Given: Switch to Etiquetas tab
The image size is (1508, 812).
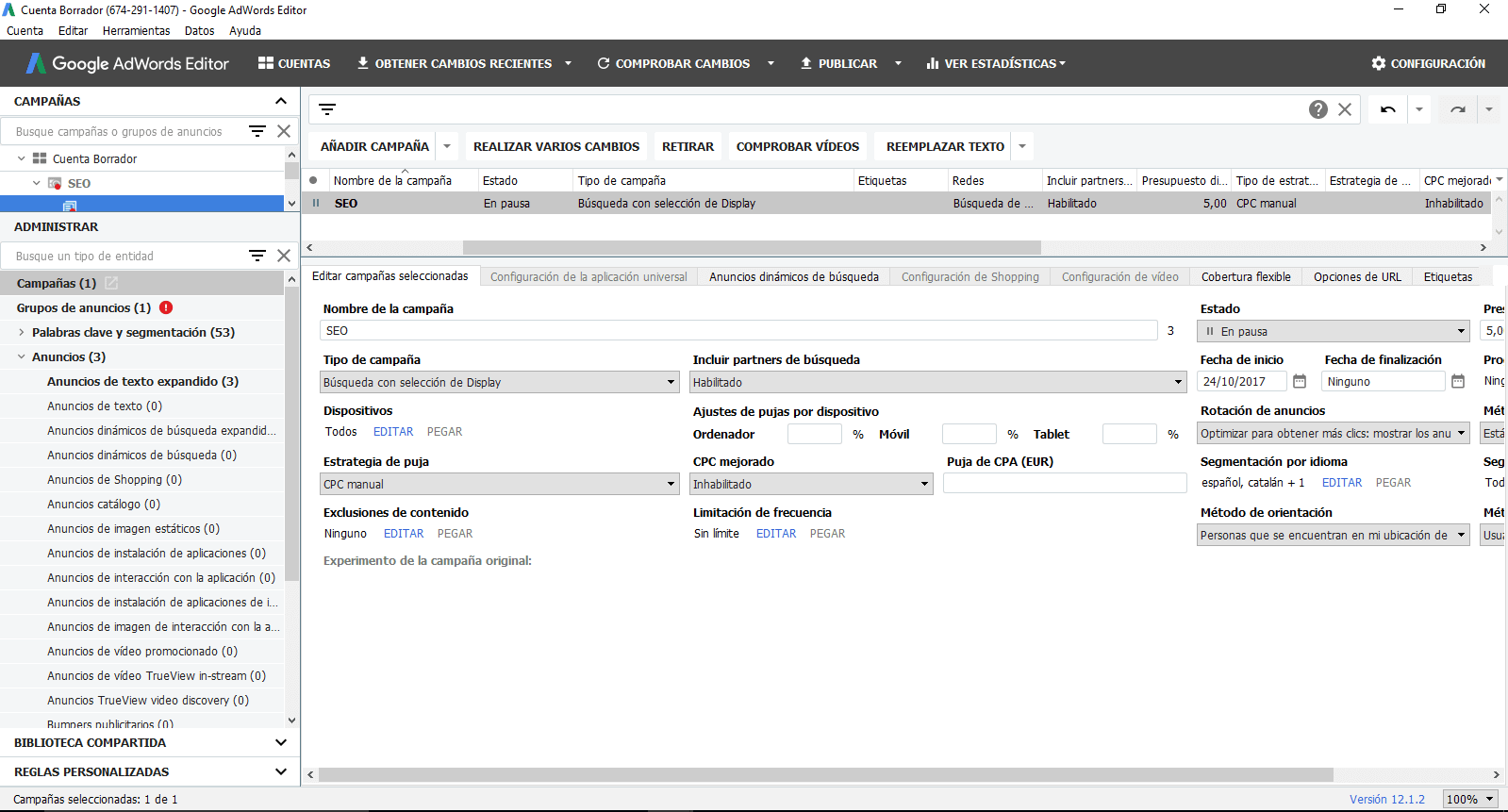Looking at the screenshot, I should tap(1448, 276).
